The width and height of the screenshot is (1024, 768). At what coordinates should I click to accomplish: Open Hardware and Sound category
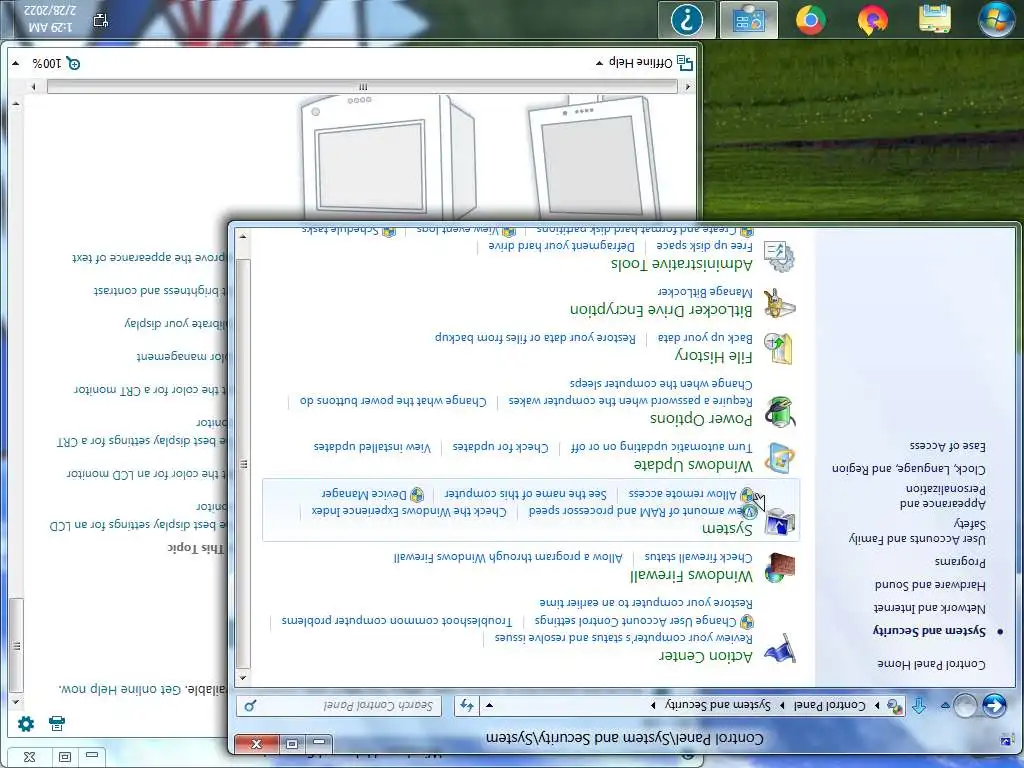pos(931,584)
